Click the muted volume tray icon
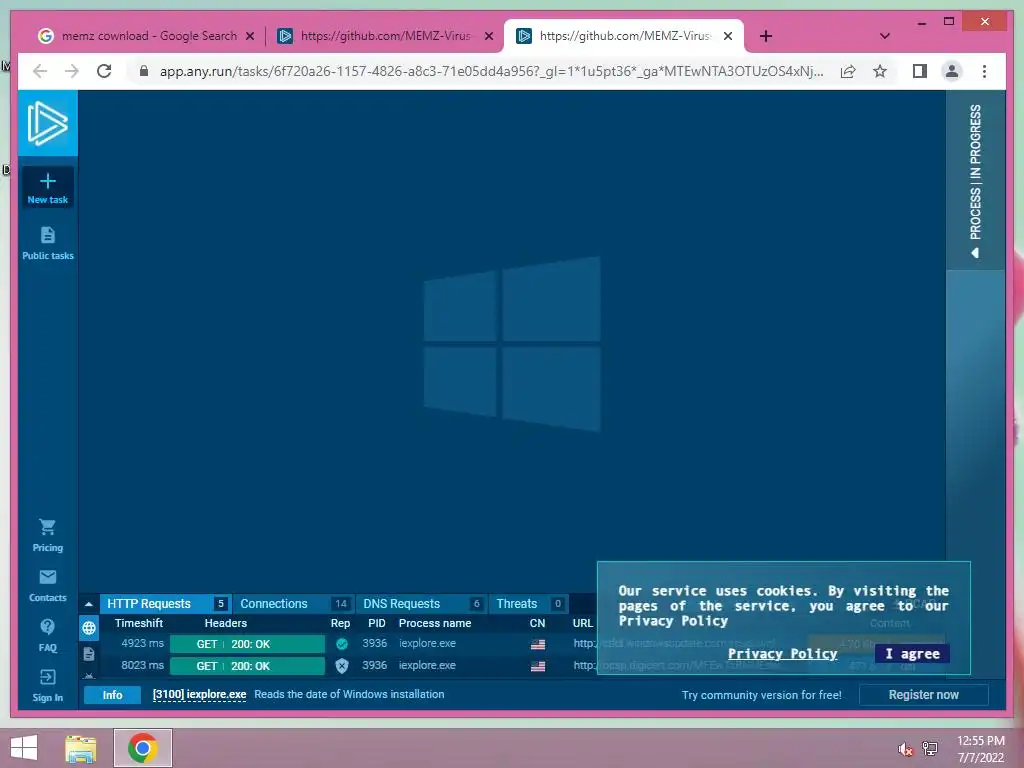Screen dimensions: 1024x768 click(905, 749)
